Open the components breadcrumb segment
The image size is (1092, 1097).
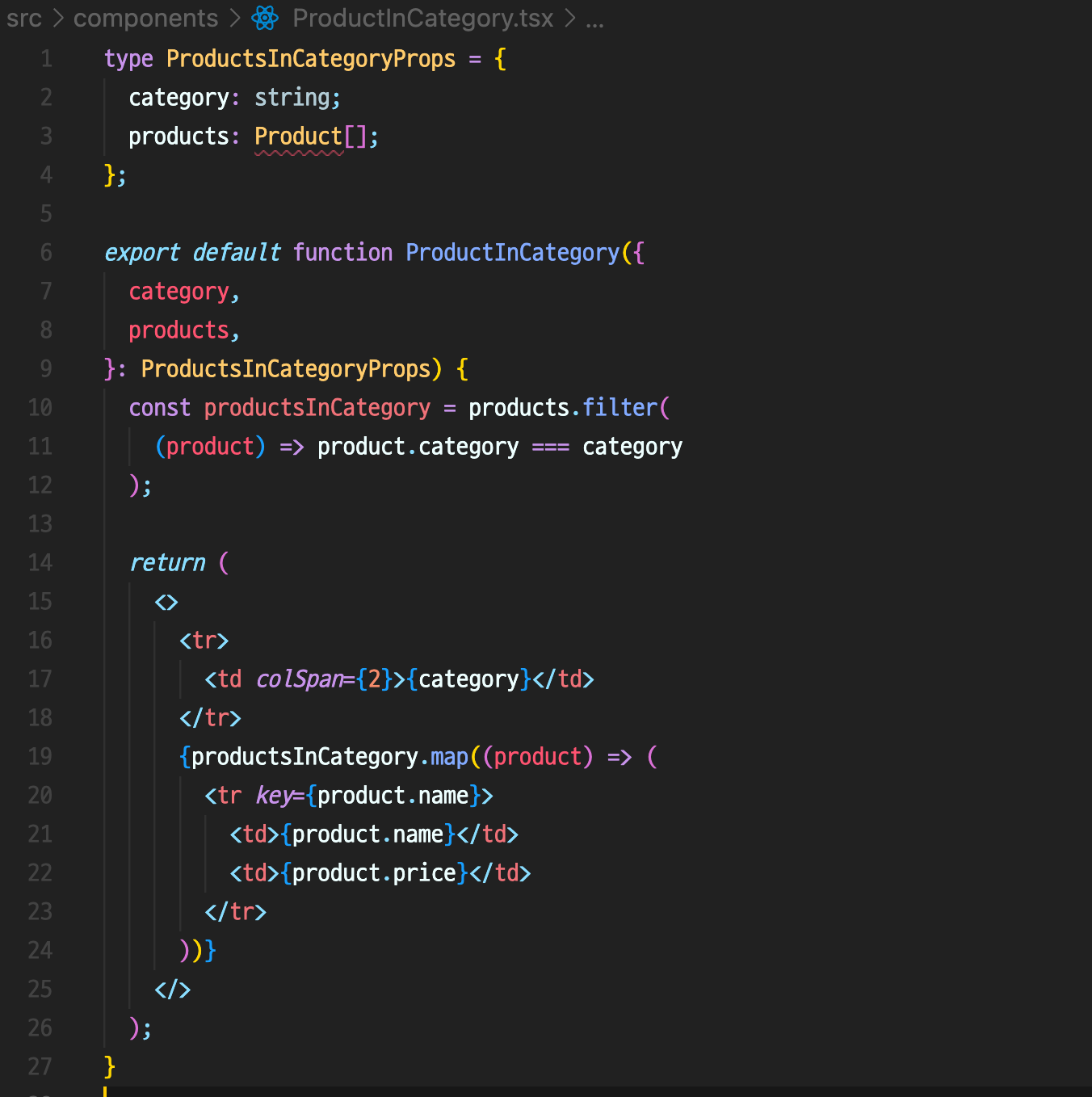[x=146, y=18]
